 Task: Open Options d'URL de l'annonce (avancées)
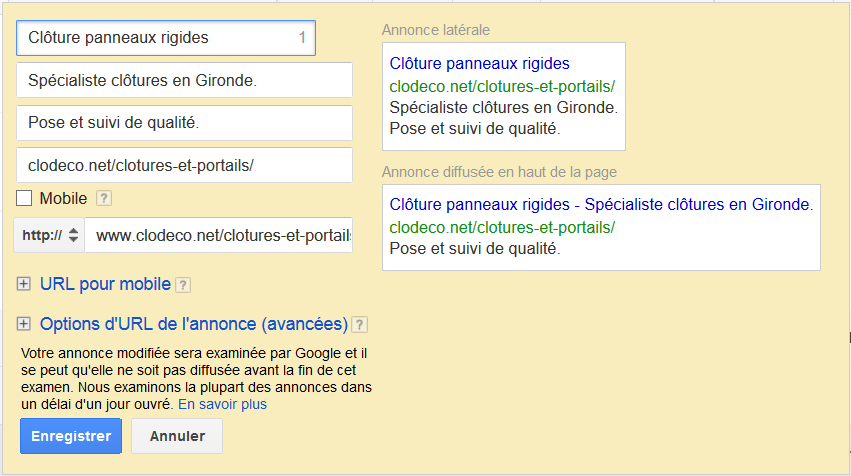[194, 324]
